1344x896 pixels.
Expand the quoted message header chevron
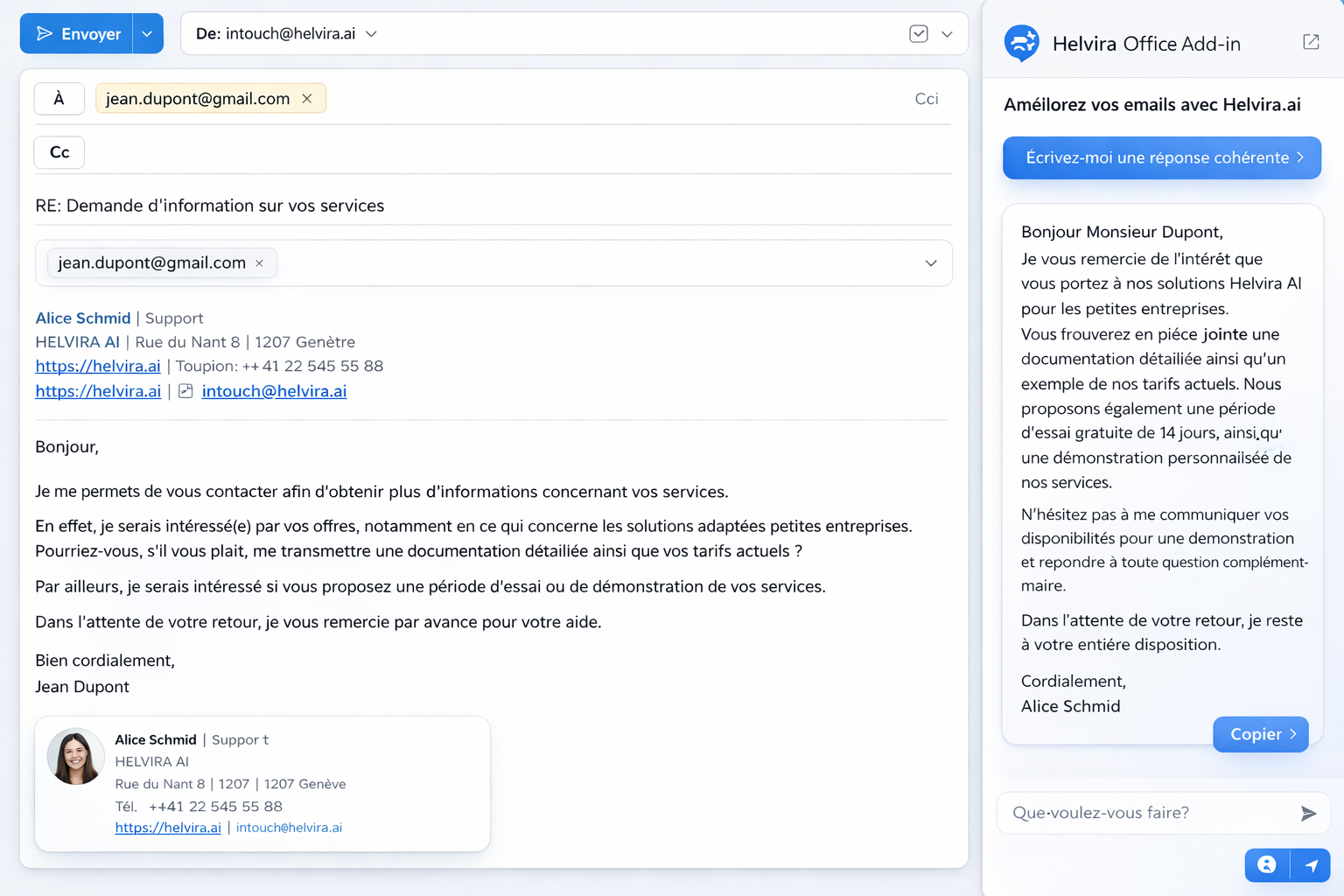point(931,262)
